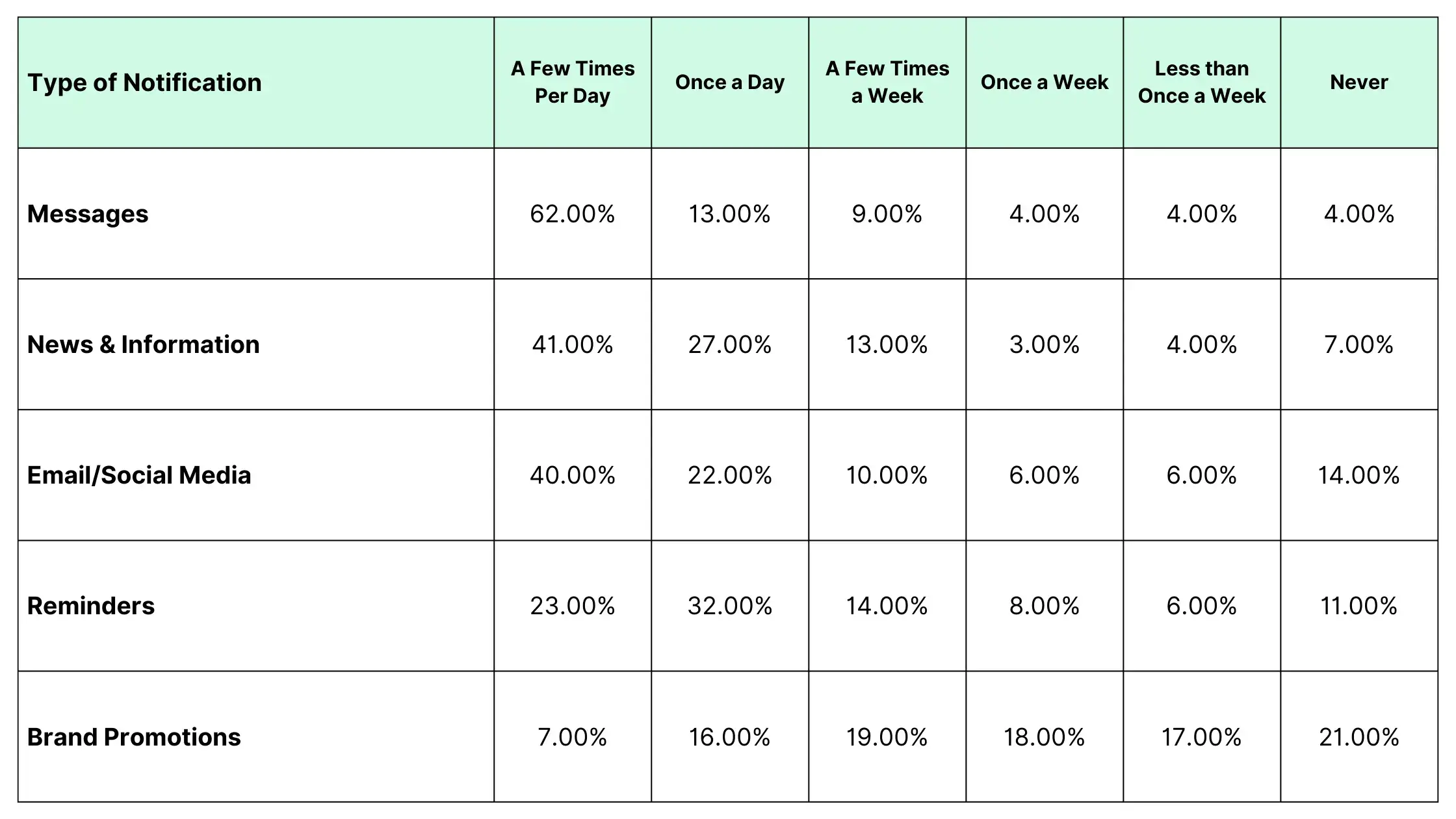The image size is (1456, 819).
Task: Click the 21.00% Brand Promotions Never cell
Action: 1359,736
